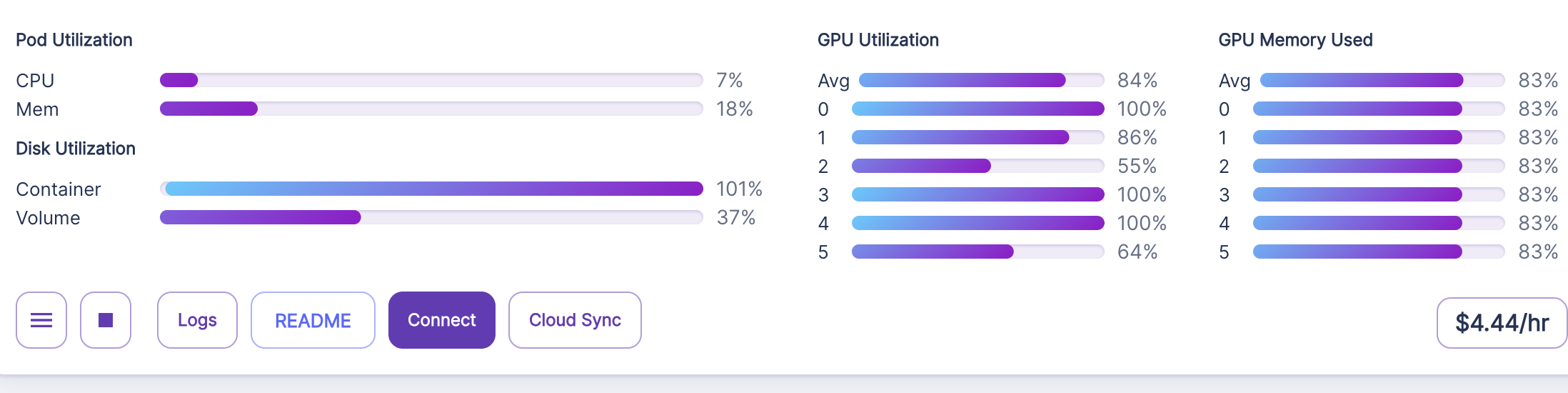Image resolution: width=1568 pixels, height=393 pixels.
Task: Open the hamburger menu icon
Action: coord(41,320)
